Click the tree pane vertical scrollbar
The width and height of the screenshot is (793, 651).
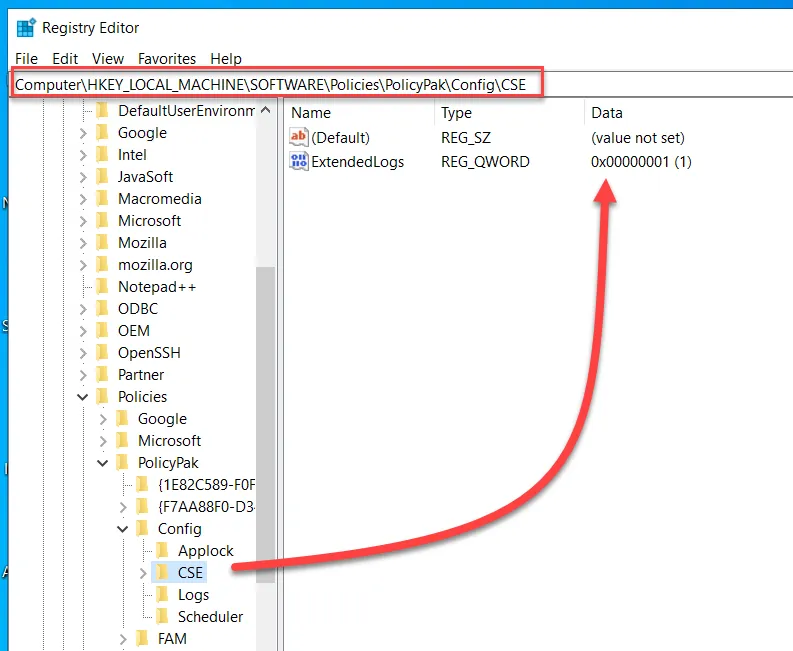265,400
